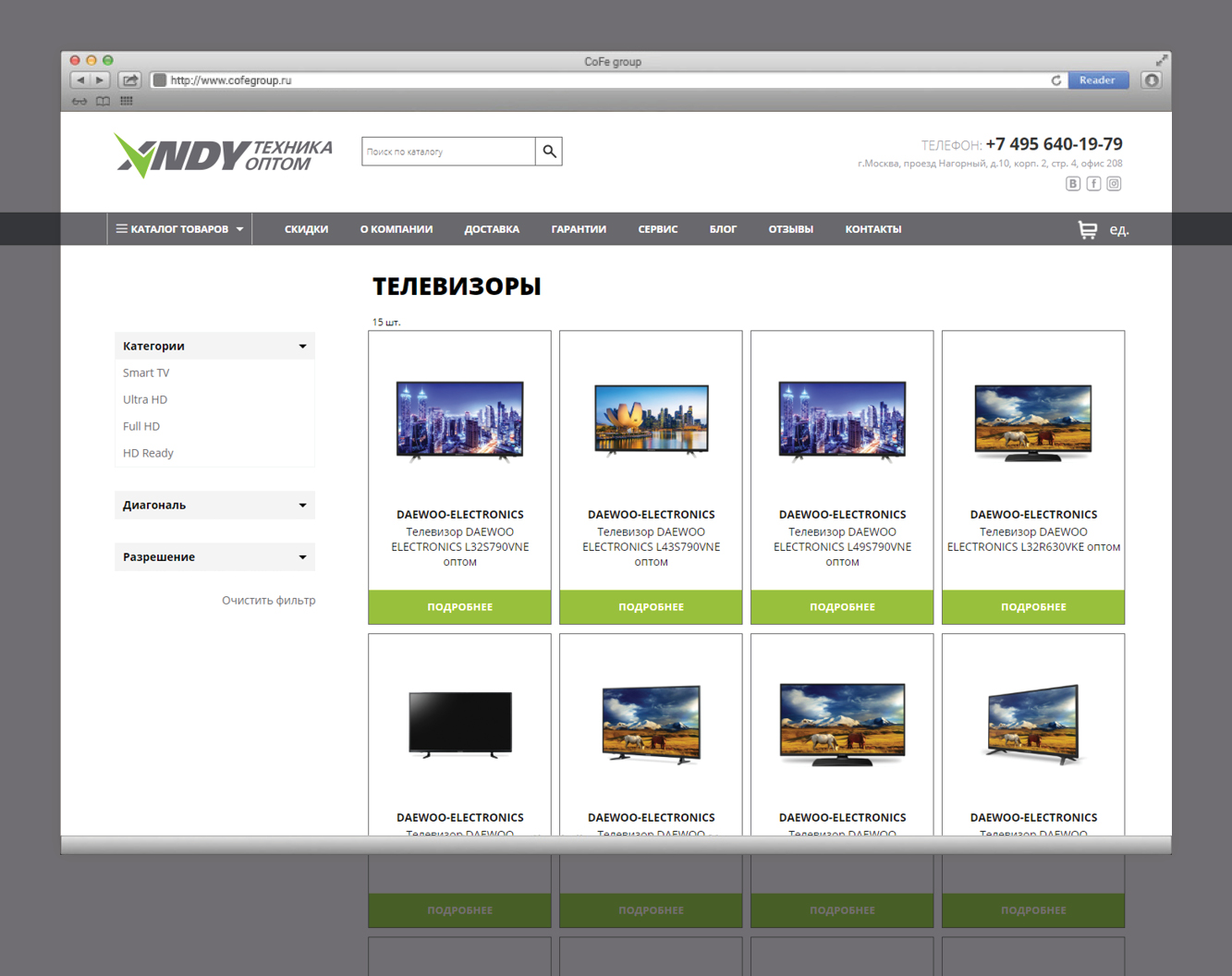Screen dimensions: 1232x976
Task: Open the Сервис menu item
Action: (x=658, y=229)
